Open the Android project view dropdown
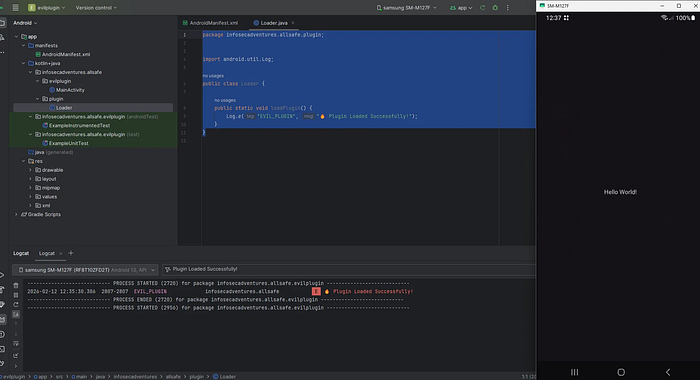700x380 pixels. (x=25, y=23)
